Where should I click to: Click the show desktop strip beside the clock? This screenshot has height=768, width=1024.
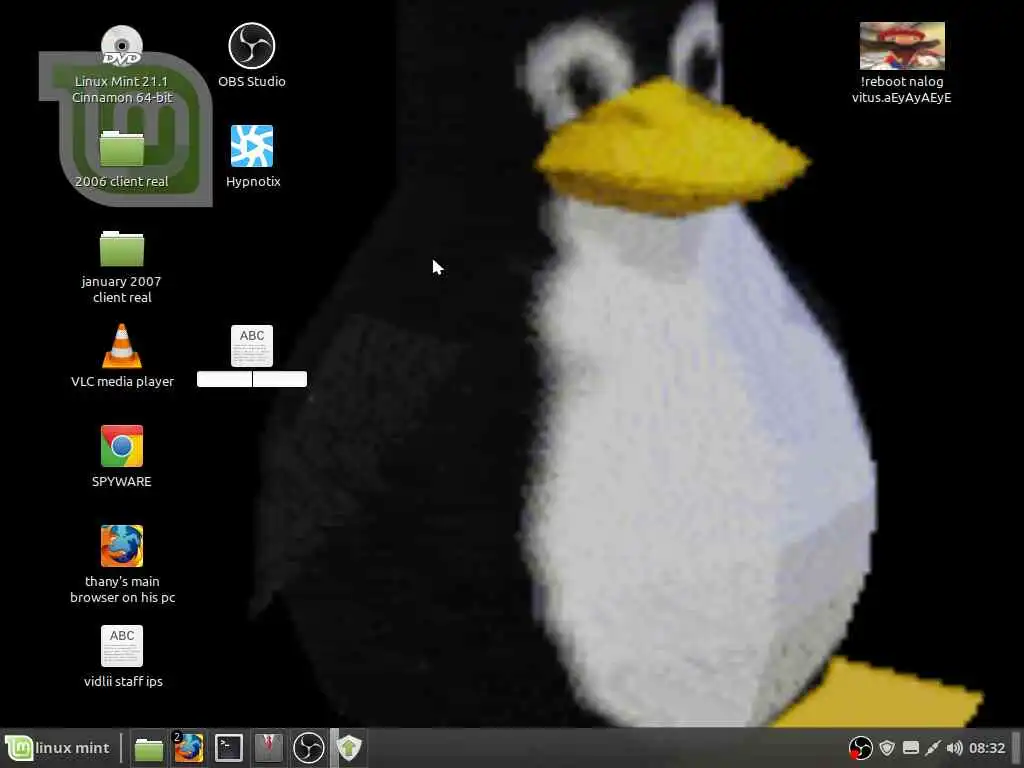[1016, 748]
